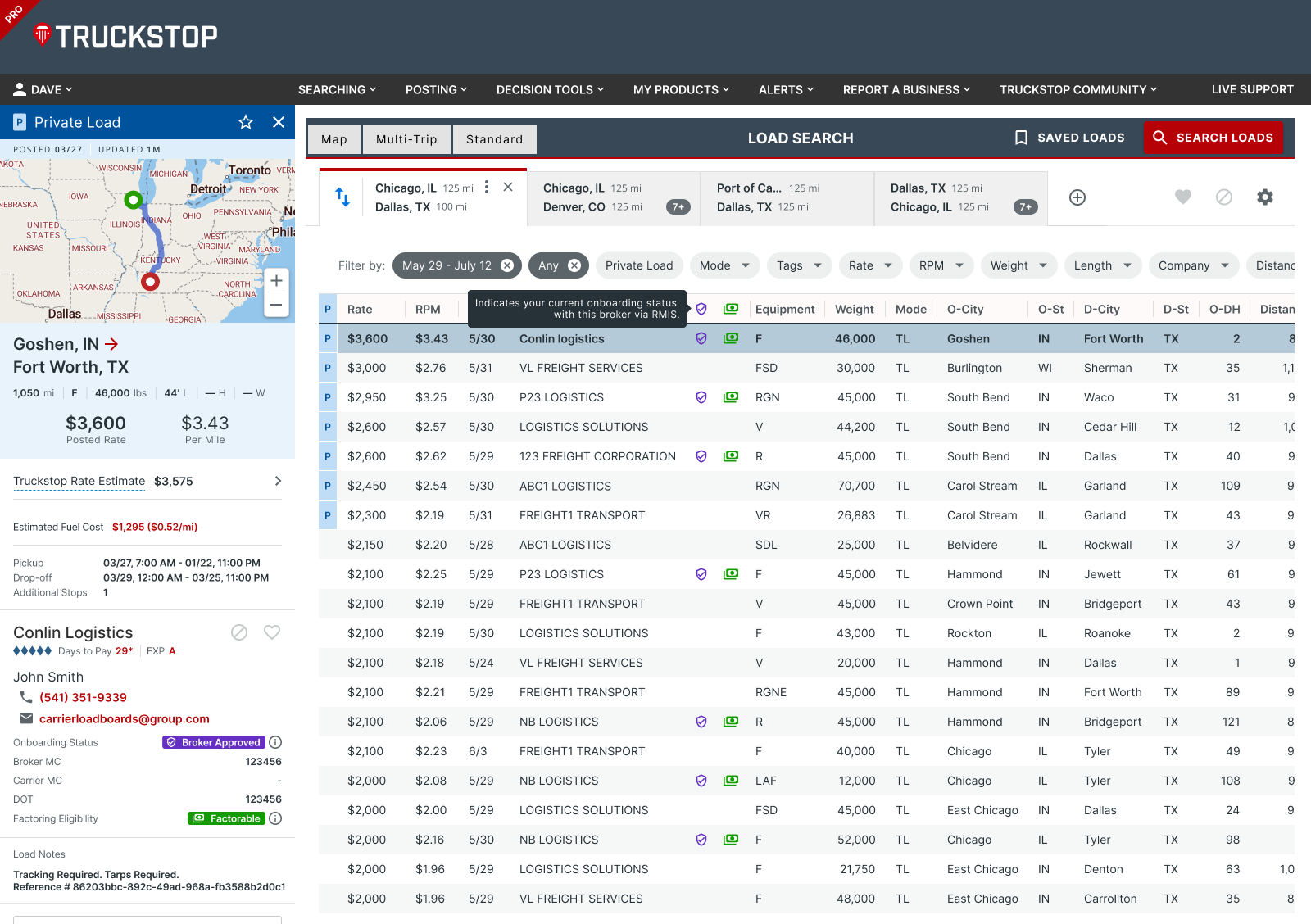Viewport: 1311px width, 924px height.
Task: Open the SEARCHING menu
Action: click(337, 89)
